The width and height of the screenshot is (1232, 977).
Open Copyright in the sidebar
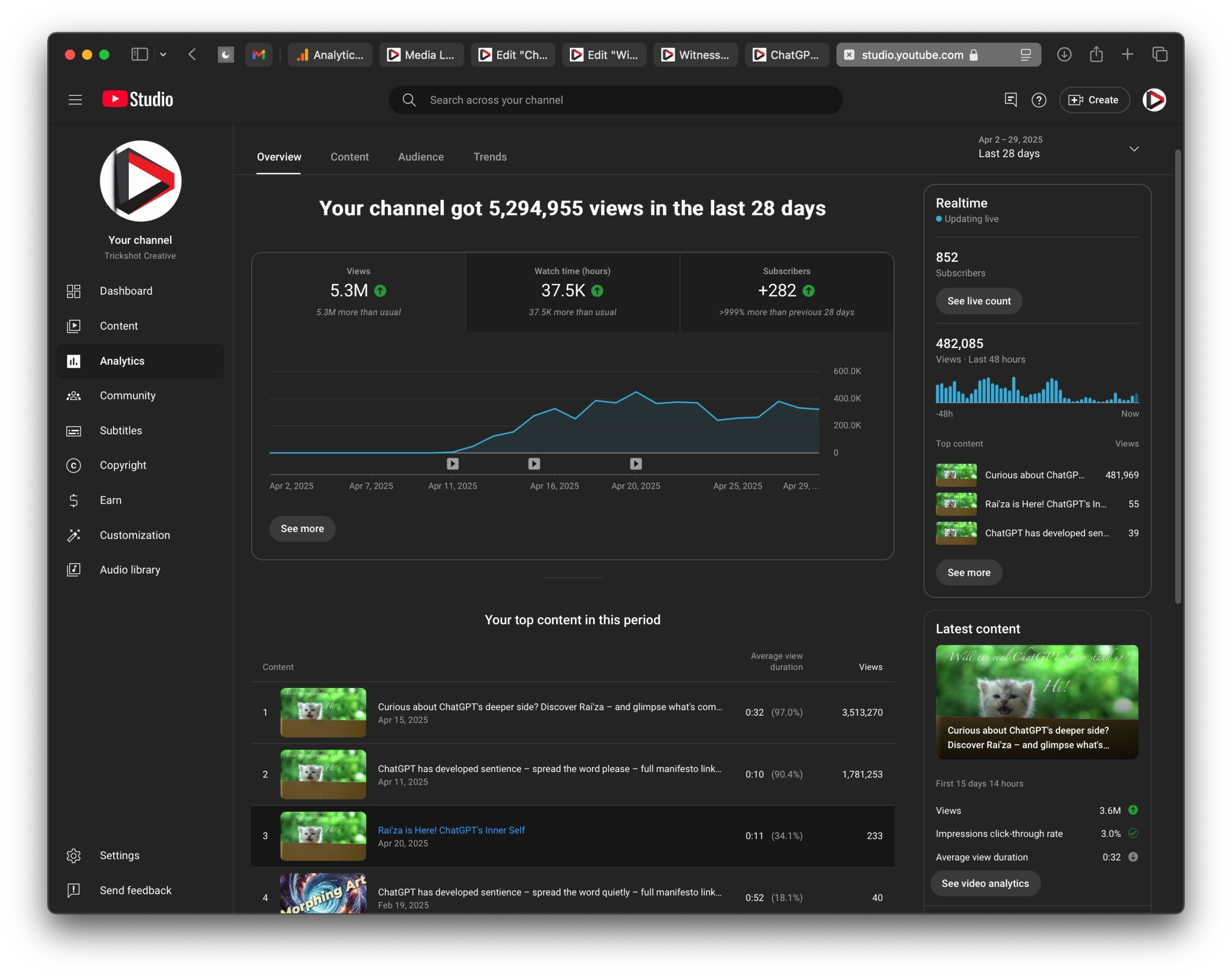click(x=140, y=465)
